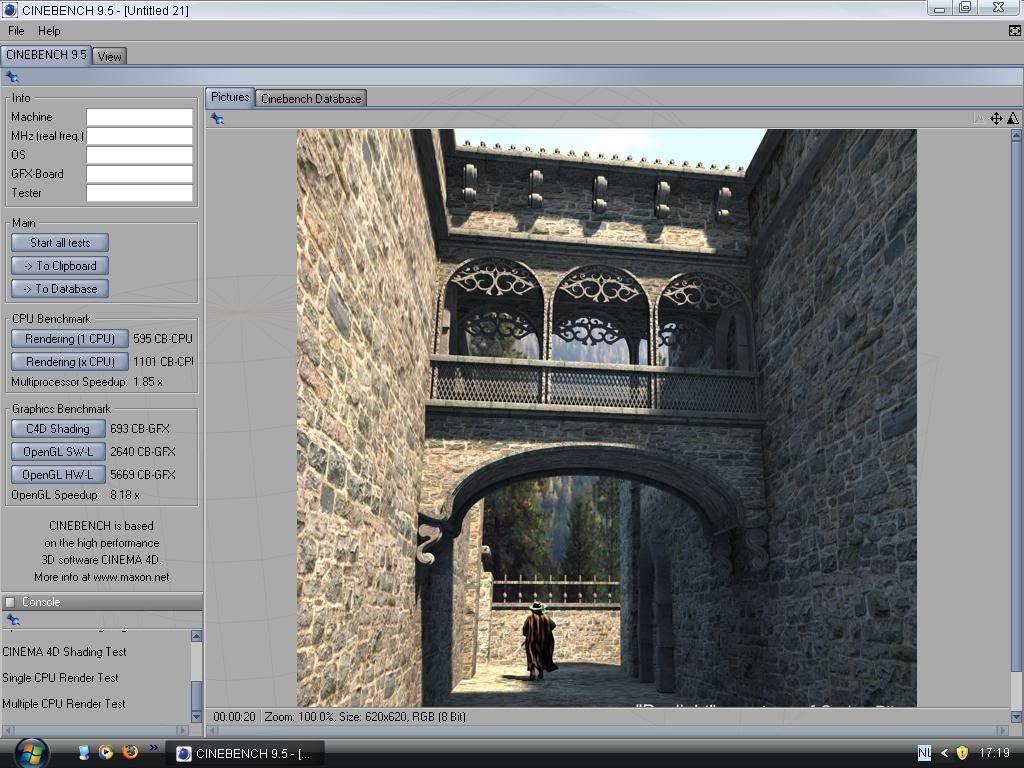The image size is (1024, 768).
Task: Select the CINEBENCH 9.5 tab
Action: 46,55
